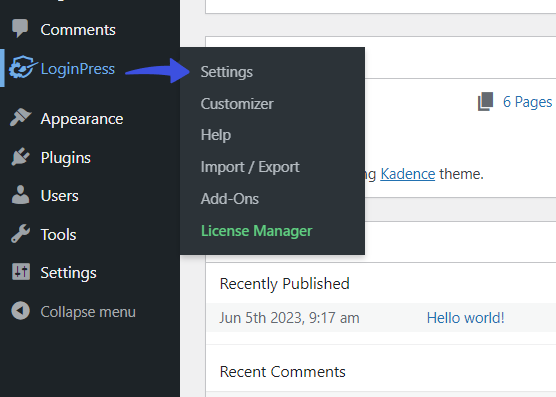This screenshot has width=556, height=397.
Task: Select Help in the LoginPress submenu
Action: (216, 135)
